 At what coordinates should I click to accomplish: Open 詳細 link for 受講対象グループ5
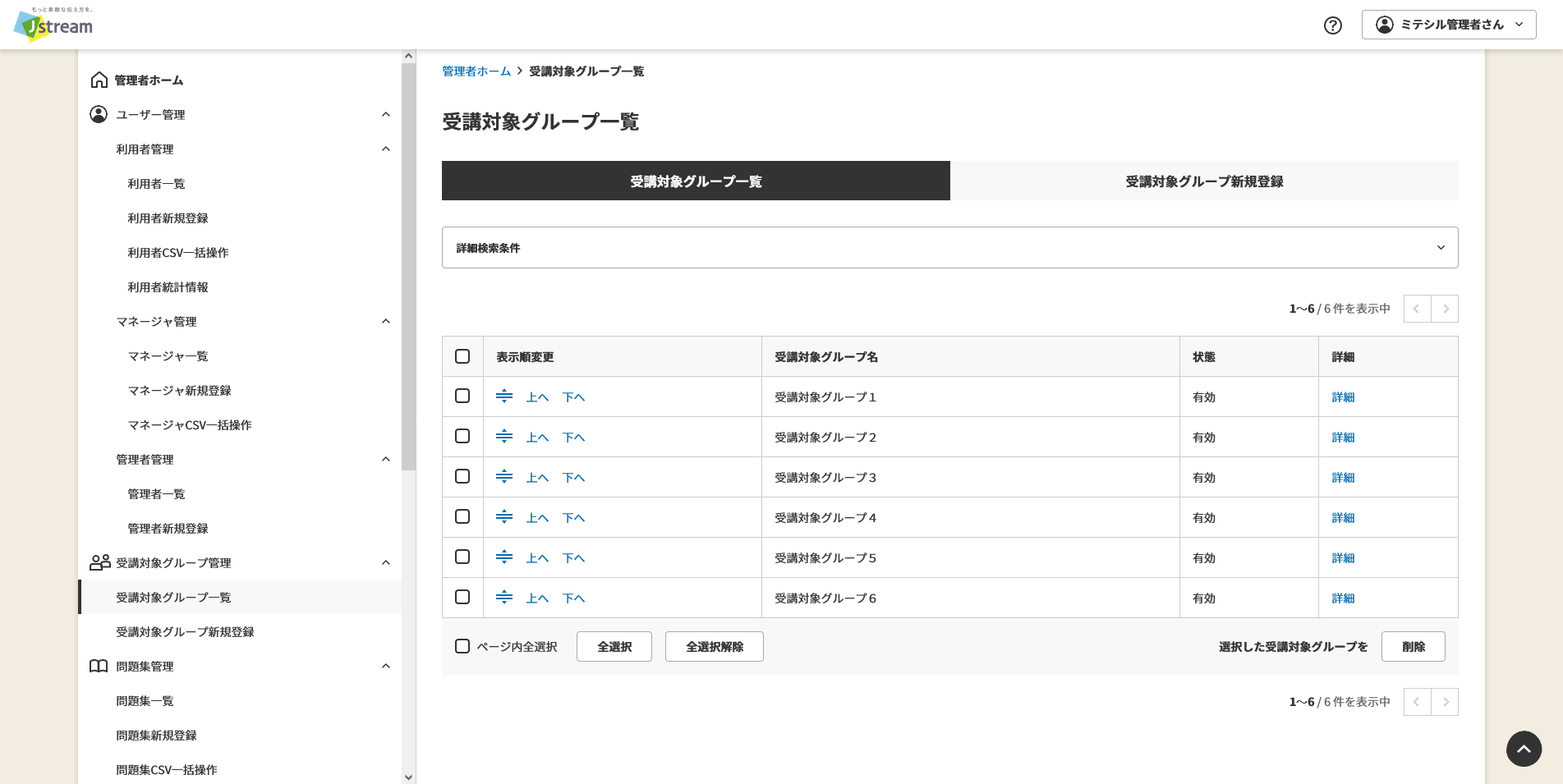(1343, 558)
